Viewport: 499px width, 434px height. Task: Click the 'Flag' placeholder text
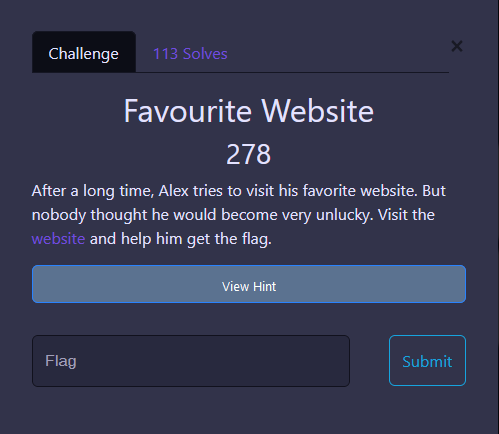61,361
